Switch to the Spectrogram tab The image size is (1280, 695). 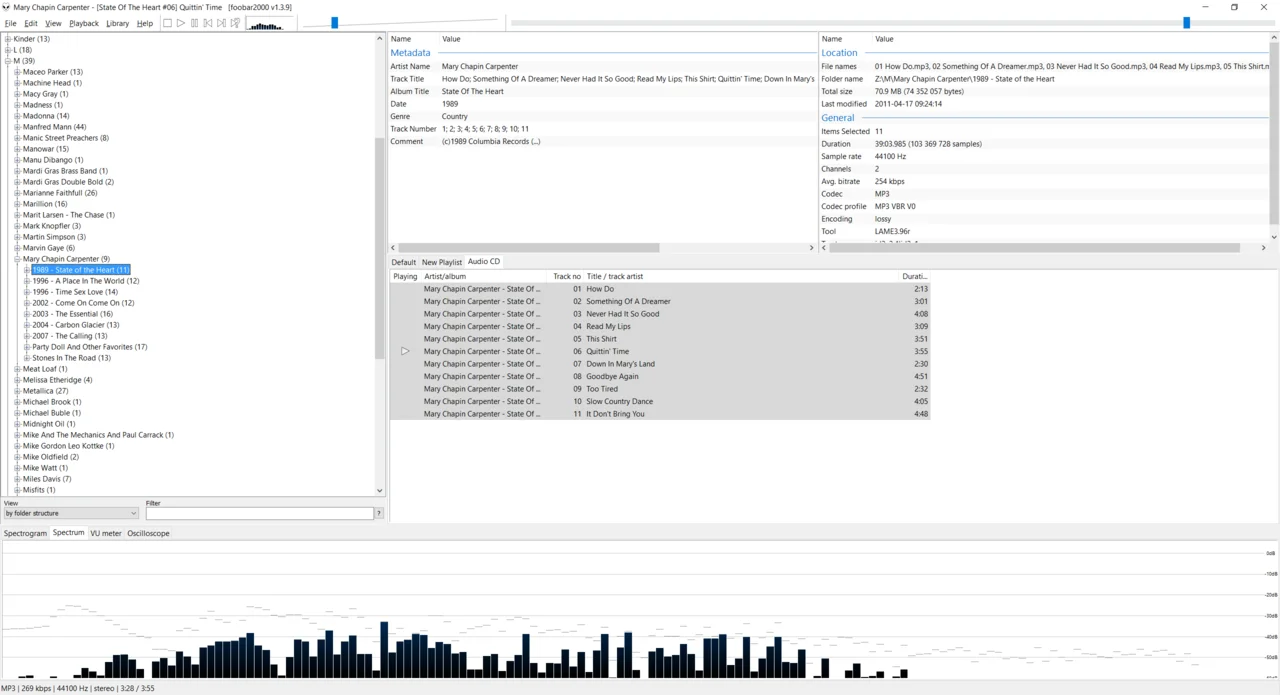coord(25,533)
